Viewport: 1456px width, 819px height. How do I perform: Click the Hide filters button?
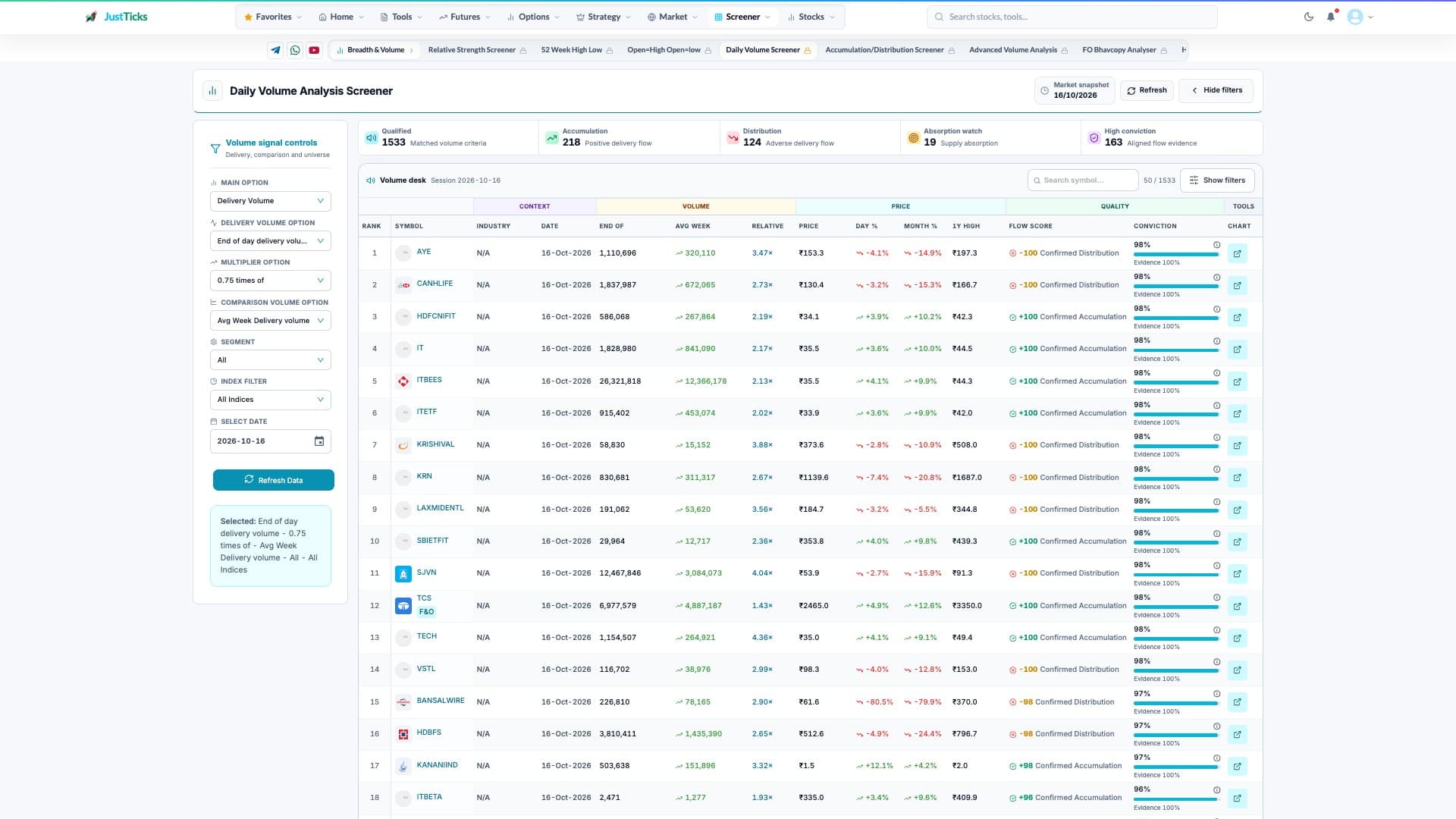click(x=1216, y=90)
